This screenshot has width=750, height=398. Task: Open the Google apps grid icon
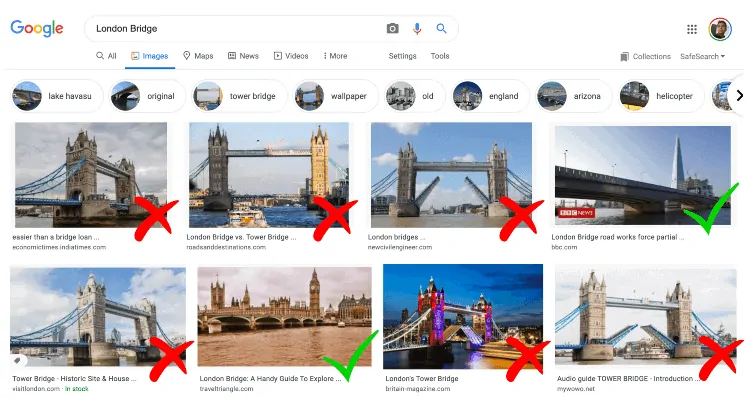692,30
